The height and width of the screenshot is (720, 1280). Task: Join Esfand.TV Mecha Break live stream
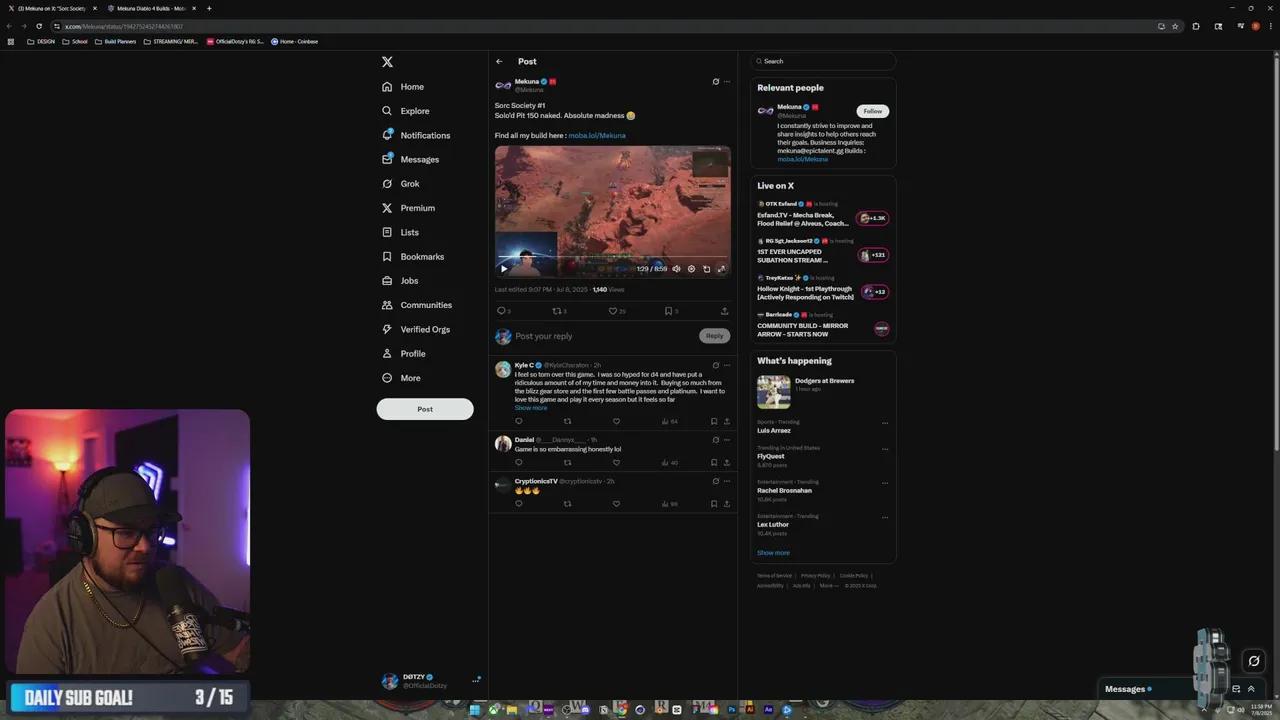872,218
